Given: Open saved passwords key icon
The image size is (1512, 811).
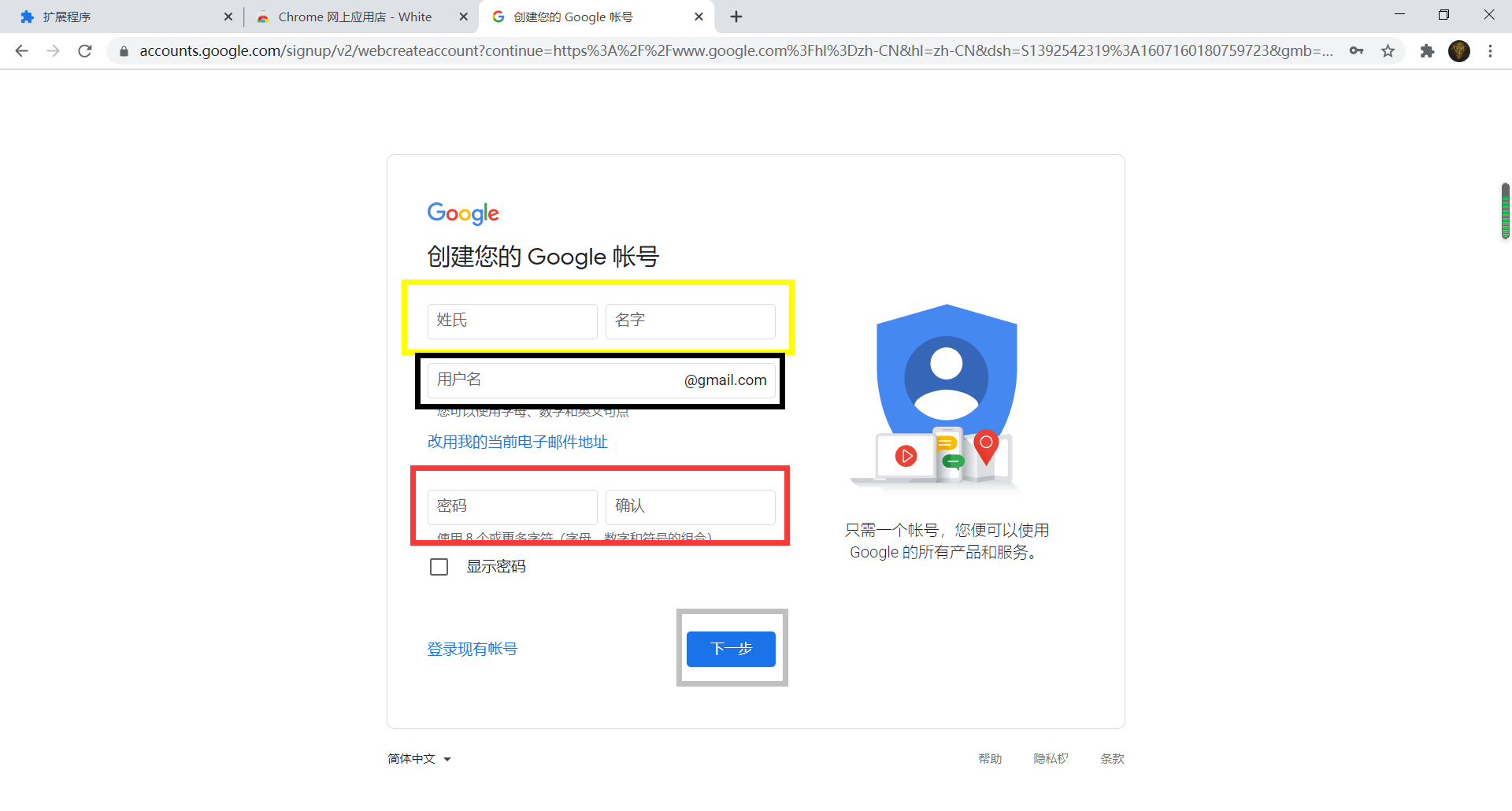Looking at the screenshot, I should [x=1356, y=51].
